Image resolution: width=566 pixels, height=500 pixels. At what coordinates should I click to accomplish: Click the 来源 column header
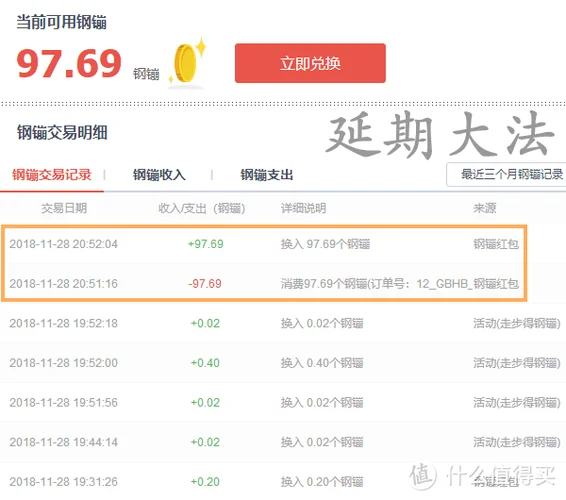pos(484,208)
